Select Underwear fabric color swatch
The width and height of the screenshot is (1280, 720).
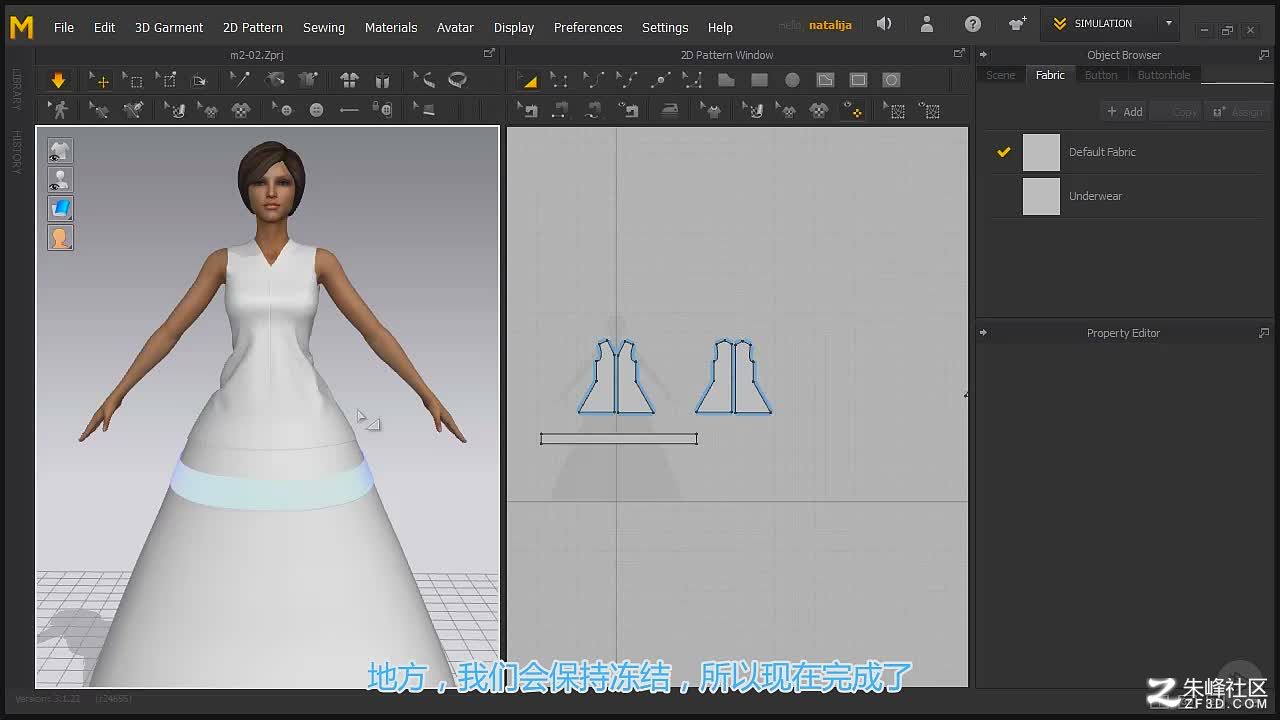point(1041,196)
